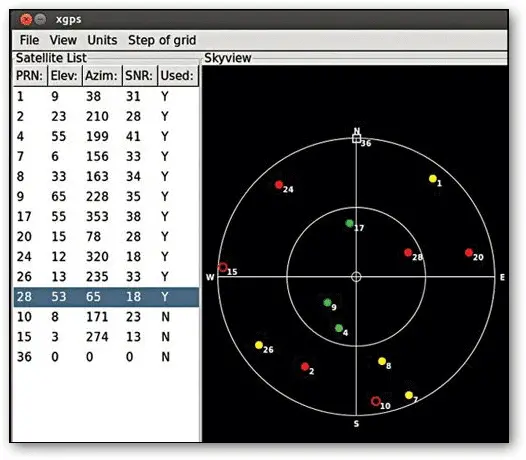Click elevation value 65 for PRN 9

58,197
